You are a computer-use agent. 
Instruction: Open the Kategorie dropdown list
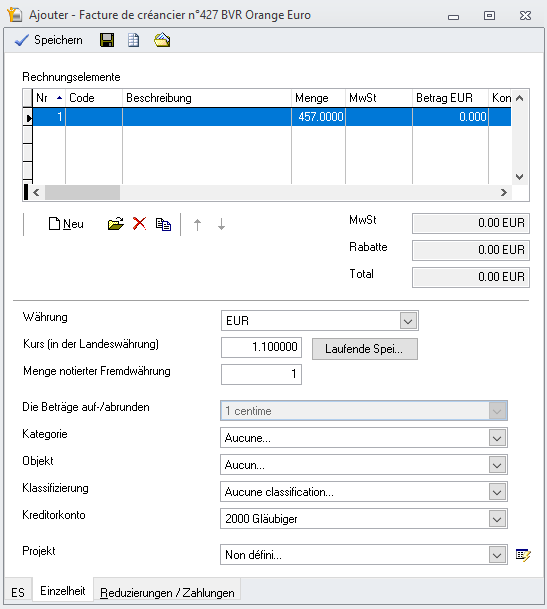pos(497,438)
